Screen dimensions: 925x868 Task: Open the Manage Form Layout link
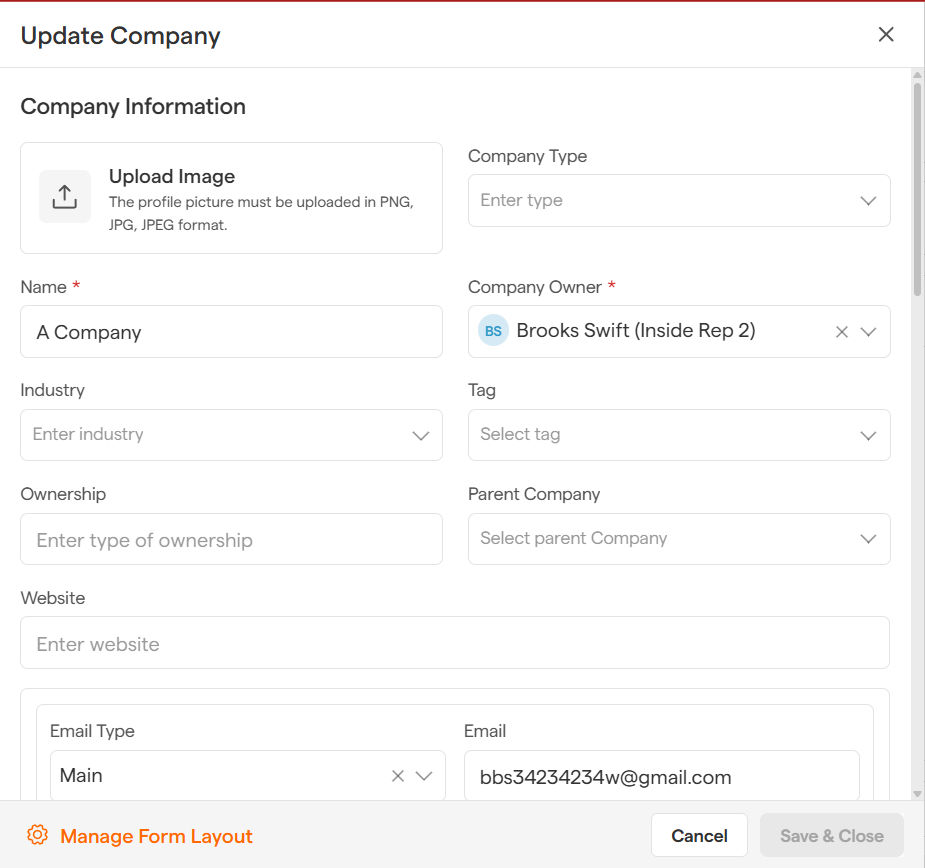(x=156, y=836)
